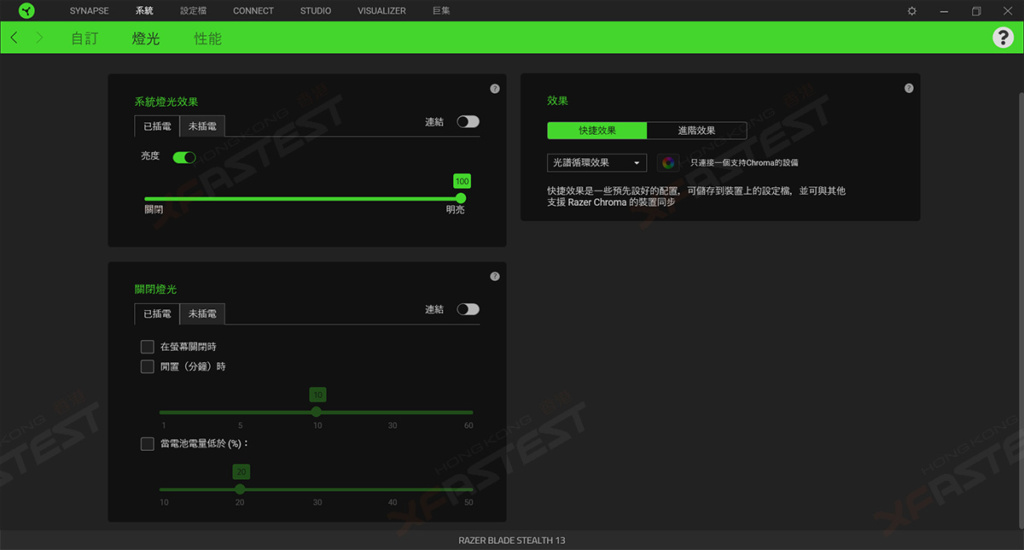This screenshot has height=550, width=1024.
Task: Click info icon on 關閉燈光 panel
Action: click(494, 276)
